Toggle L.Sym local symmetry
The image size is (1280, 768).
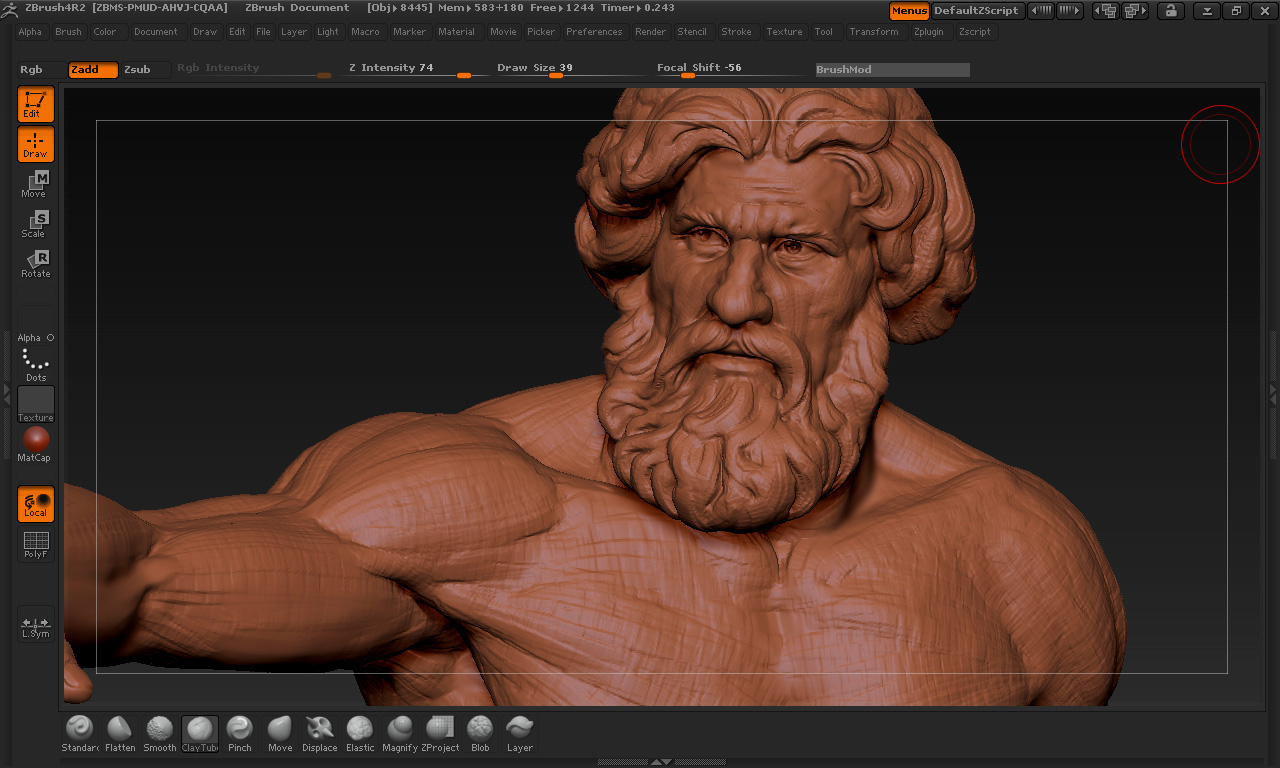click(35, 625)
